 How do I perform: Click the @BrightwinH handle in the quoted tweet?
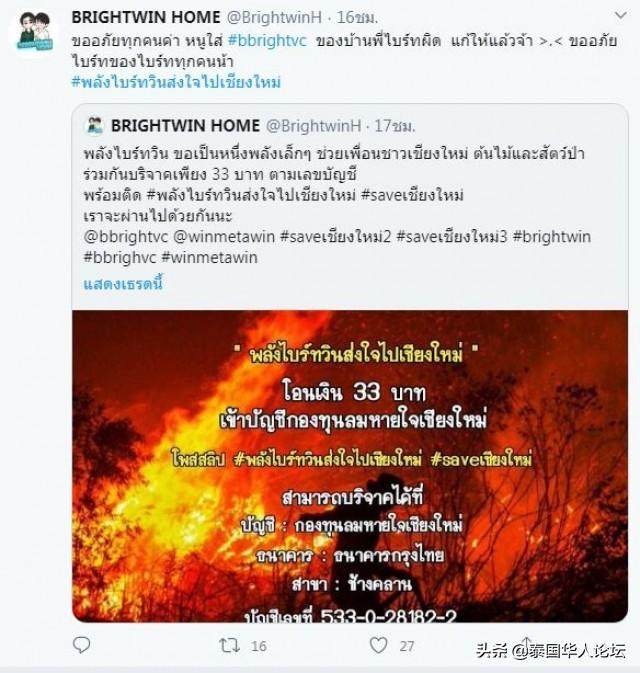pos(314,126)
